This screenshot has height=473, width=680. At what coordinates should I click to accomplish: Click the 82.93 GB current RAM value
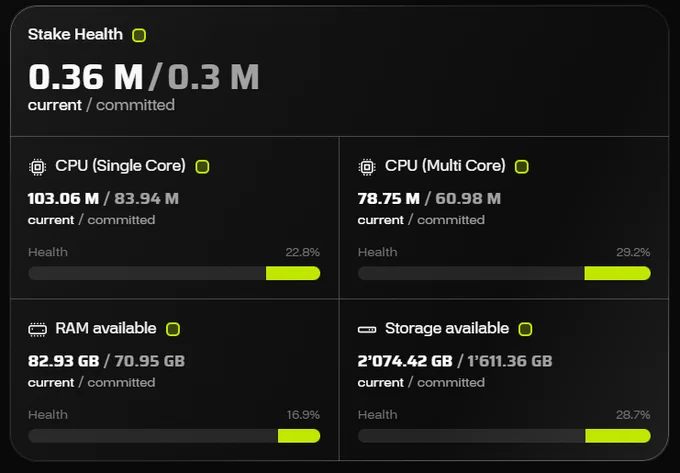click(63, 361)
